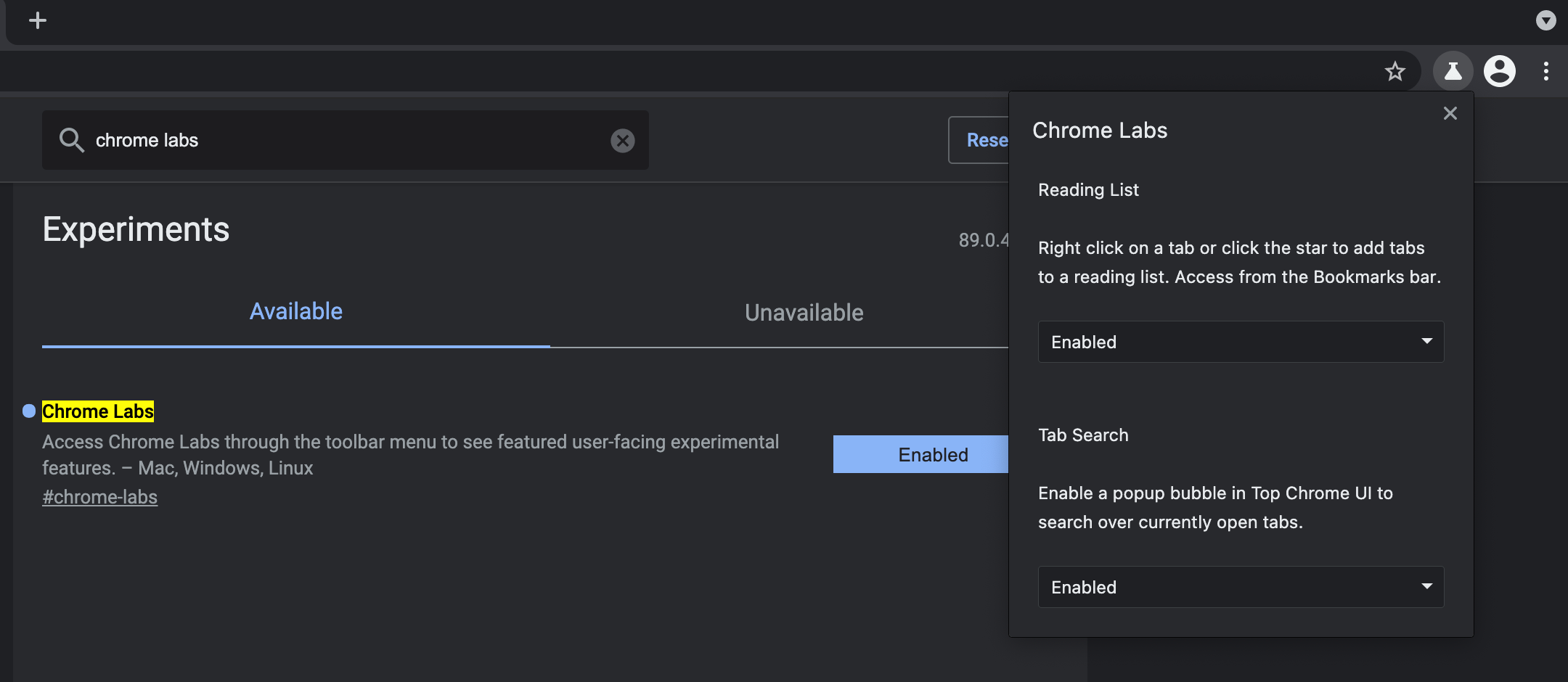This screenshot has height=682, width=1568.
Task: Click the magnifier icon in the search box
Action: tap(72, 140)
